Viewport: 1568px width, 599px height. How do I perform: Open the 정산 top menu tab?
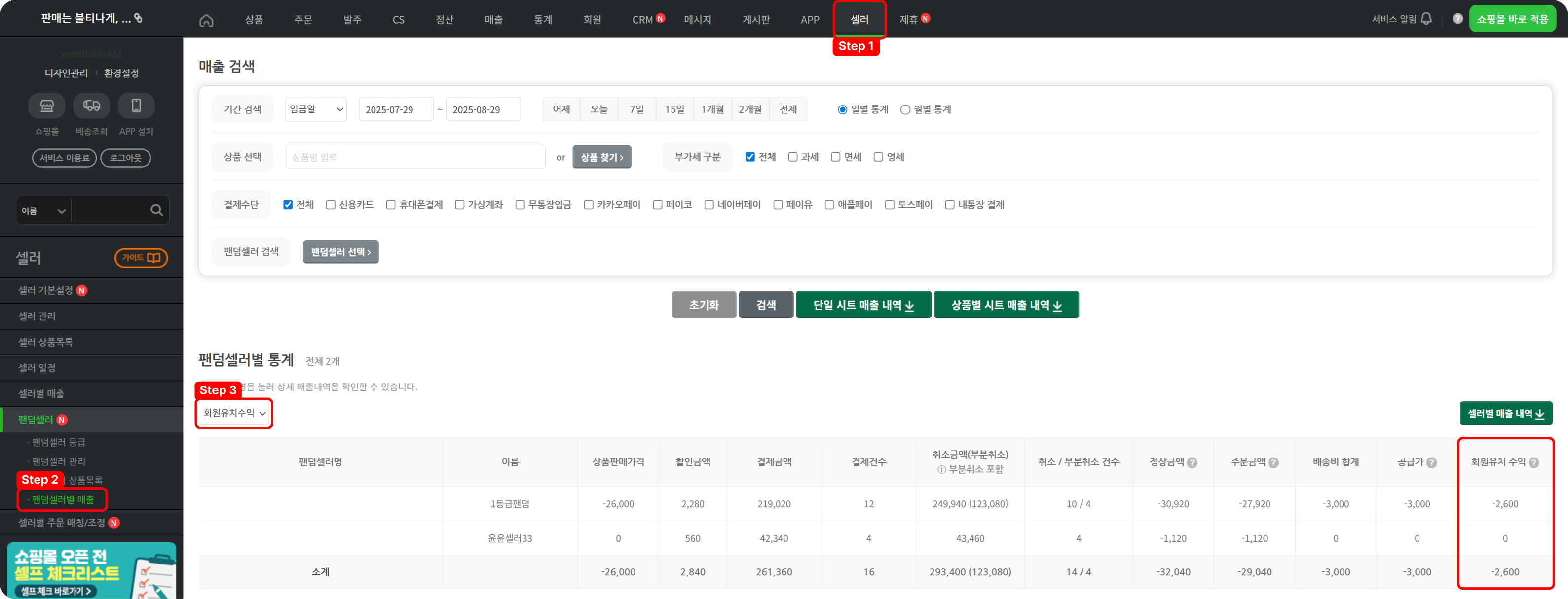point(445,19)
